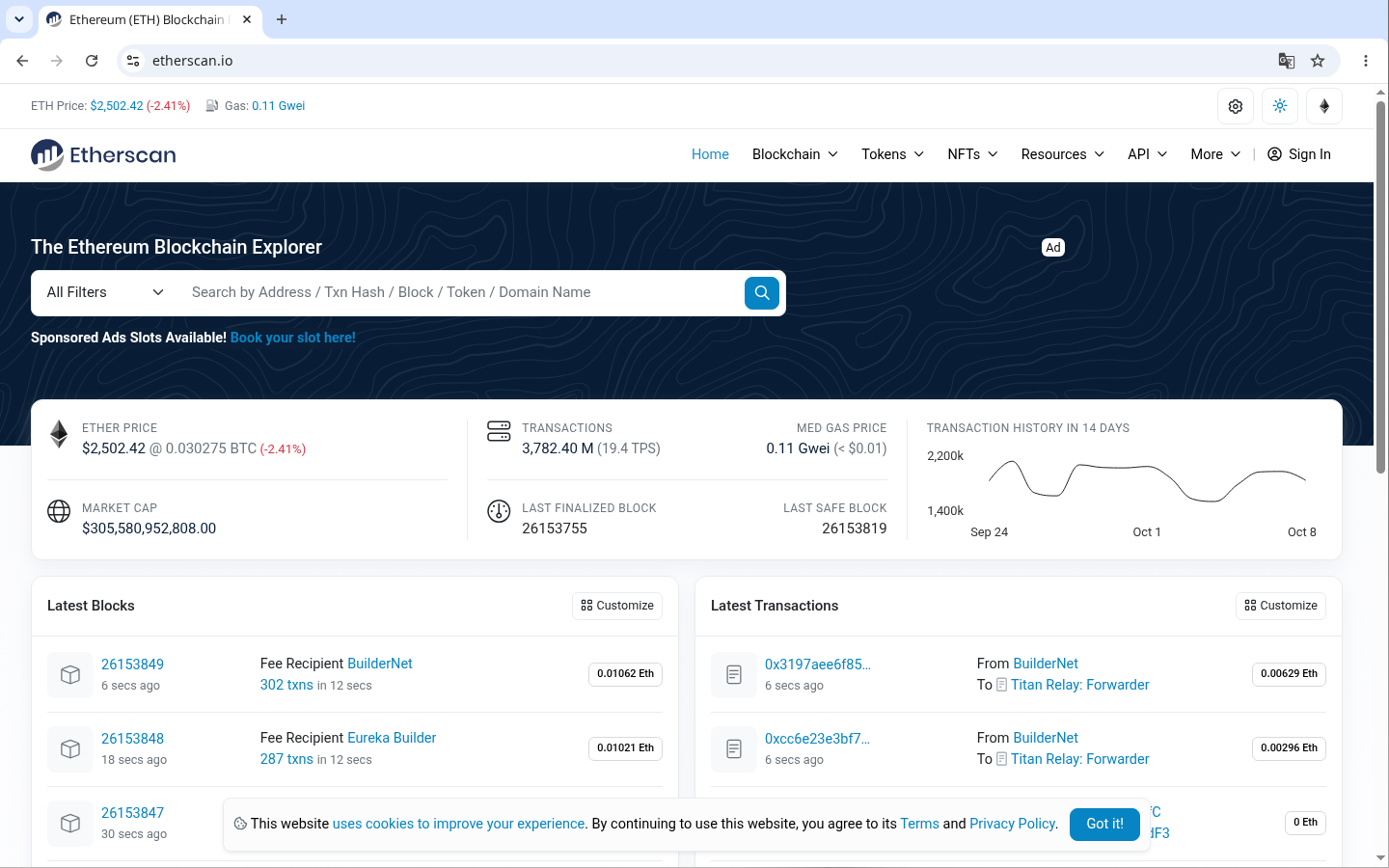
Task: Open block 26153849 link
Action: (x=132, y=665)
